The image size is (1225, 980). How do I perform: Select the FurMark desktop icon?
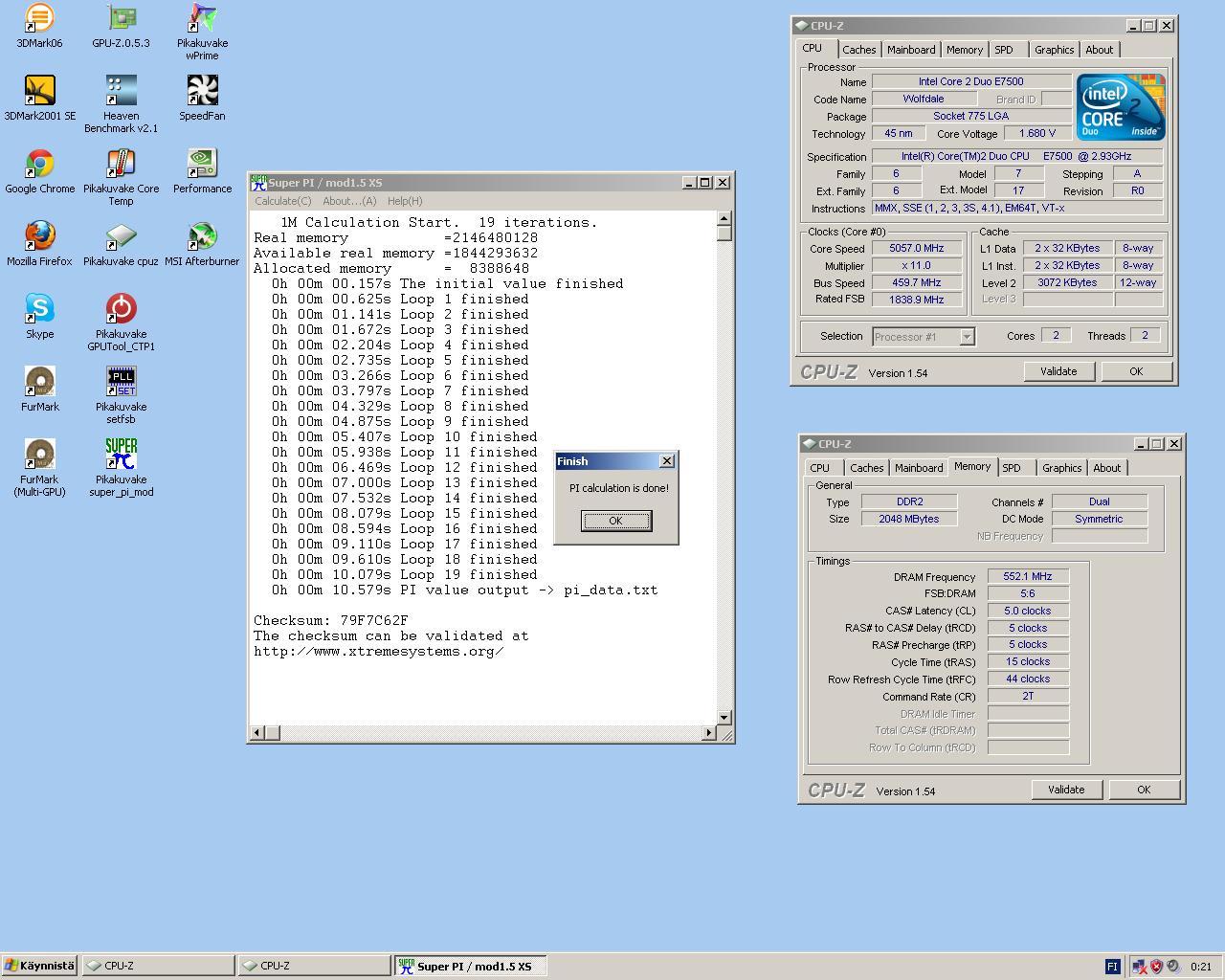click(39, 390)
